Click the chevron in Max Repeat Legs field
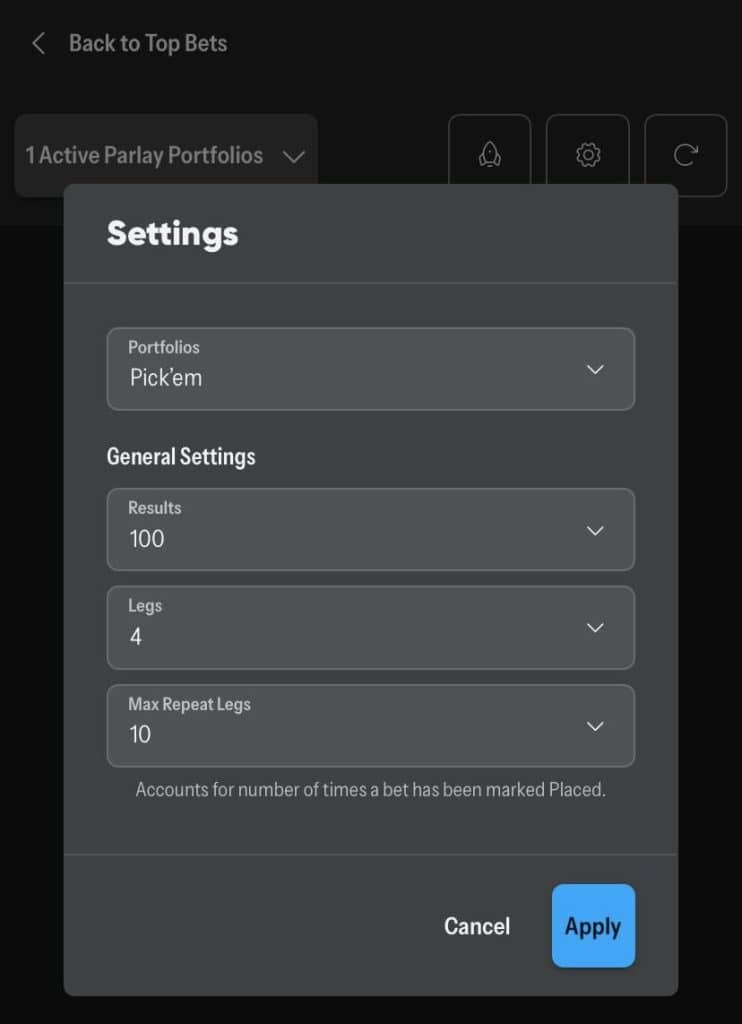742x1024 pixels. (595, 726)
